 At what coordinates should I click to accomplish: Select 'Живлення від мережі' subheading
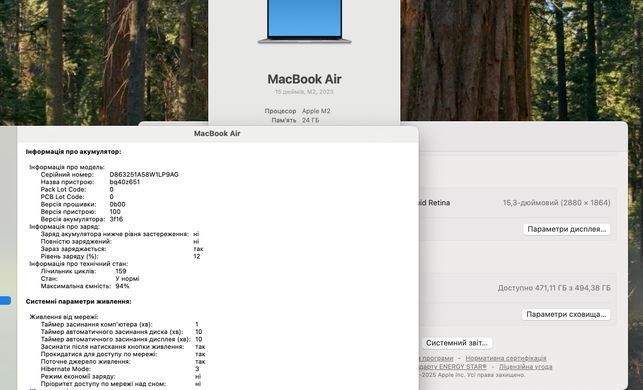pos(64,317)
